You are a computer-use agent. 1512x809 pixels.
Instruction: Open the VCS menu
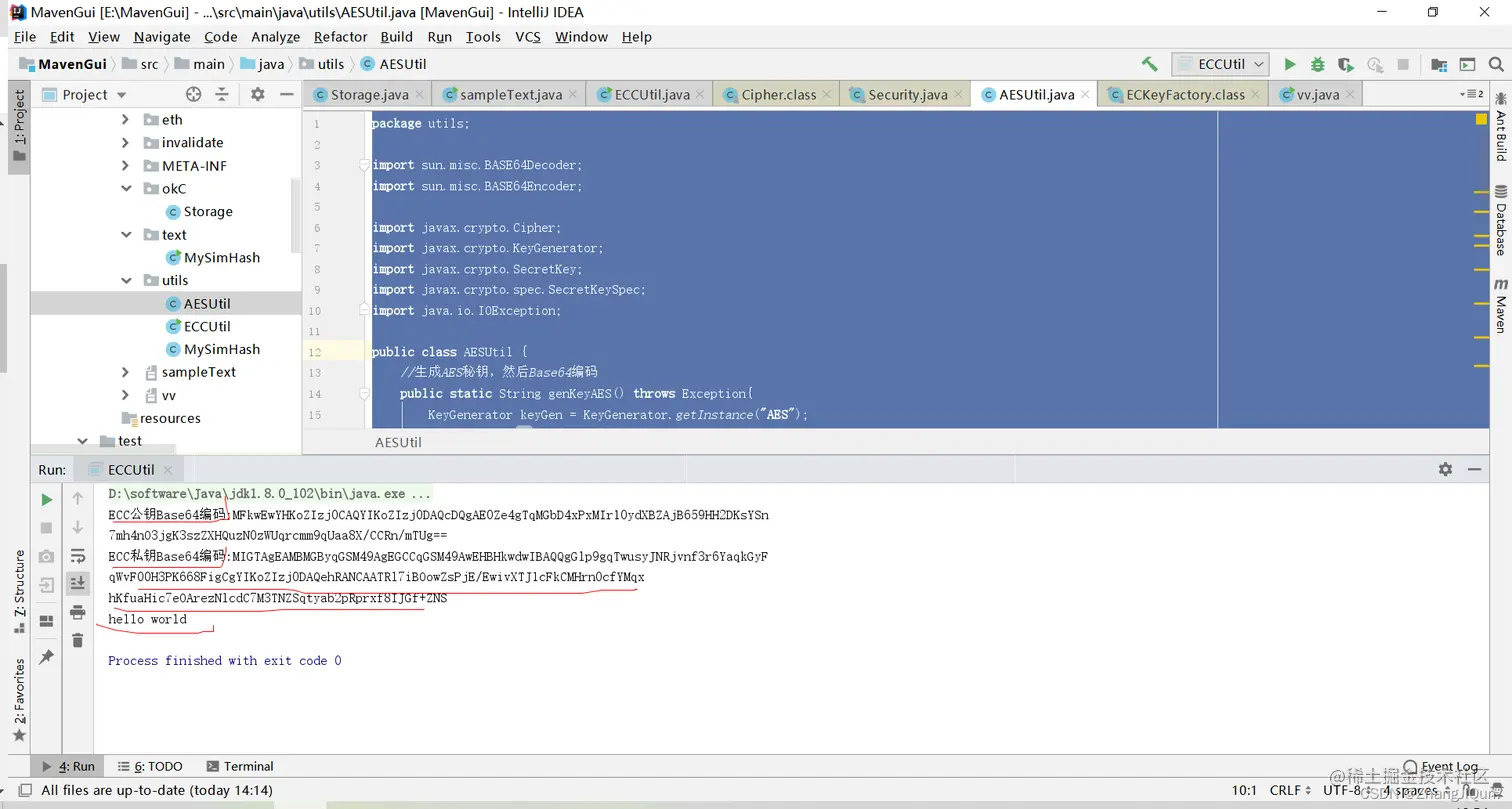coord(527,36)
